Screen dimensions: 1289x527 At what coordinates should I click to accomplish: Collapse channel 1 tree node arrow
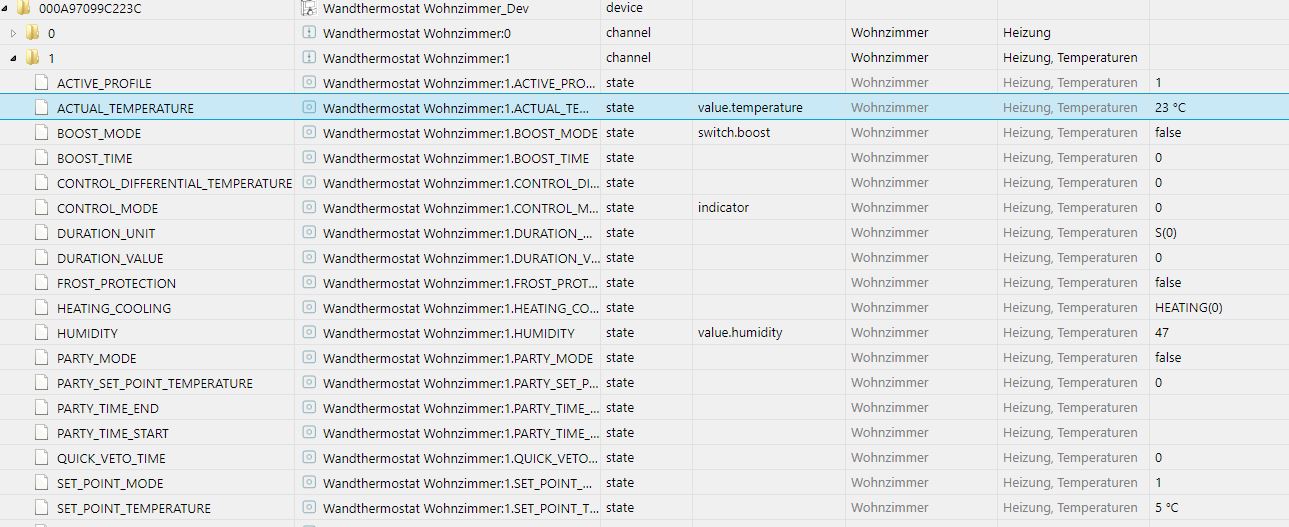13,58
